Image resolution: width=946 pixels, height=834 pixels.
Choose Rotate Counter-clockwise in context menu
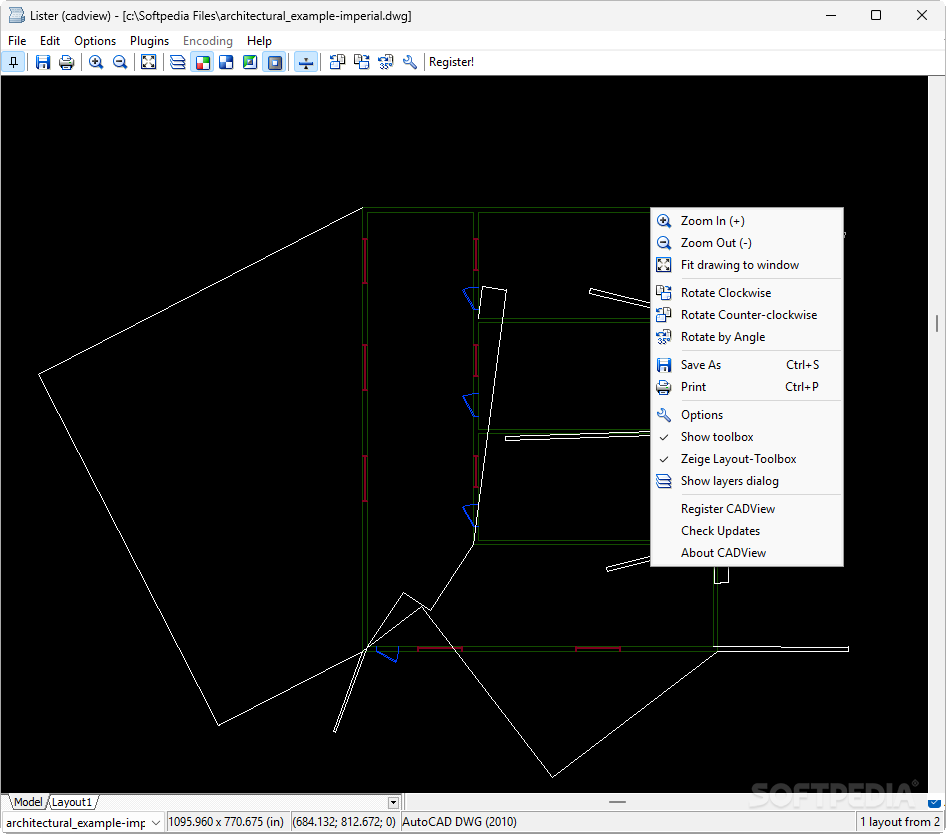click(747, 314)
